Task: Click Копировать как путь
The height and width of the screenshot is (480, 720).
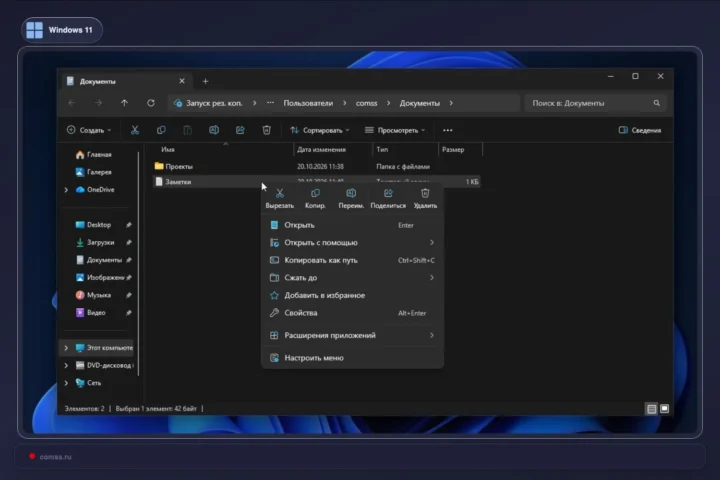Action: tap(352, 260)
